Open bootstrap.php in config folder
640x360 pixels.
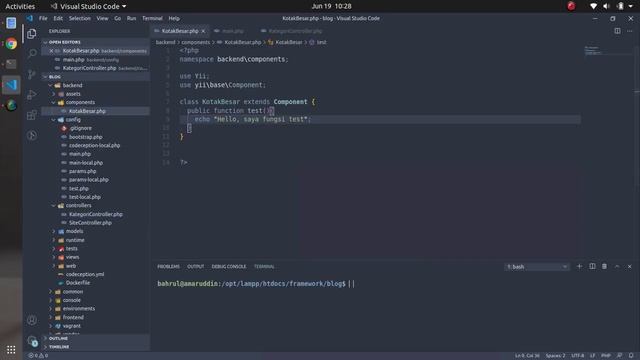(85, 137)
